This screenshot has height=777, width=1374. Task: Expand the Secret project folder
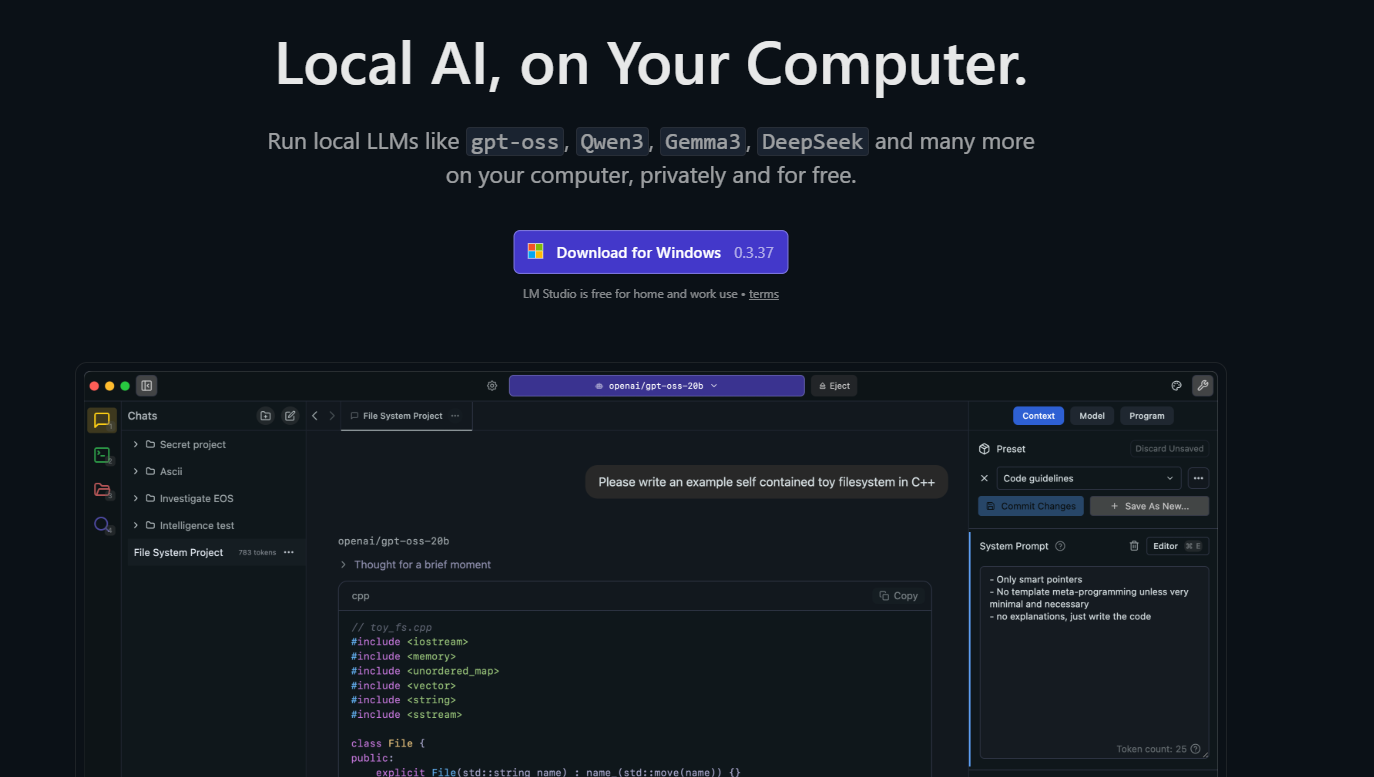(x=136, y=444)
